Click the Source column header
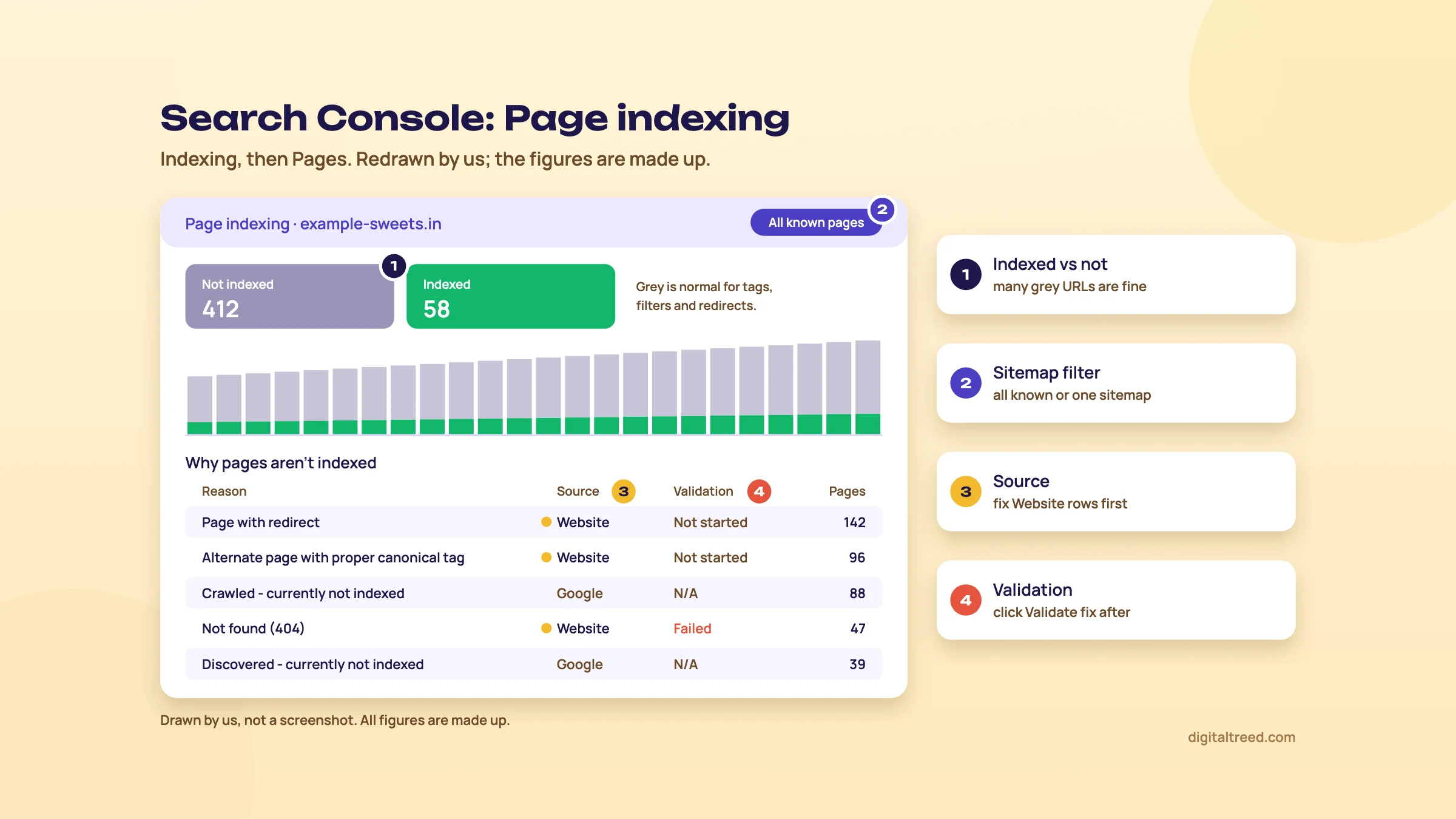 coord(578,491)
